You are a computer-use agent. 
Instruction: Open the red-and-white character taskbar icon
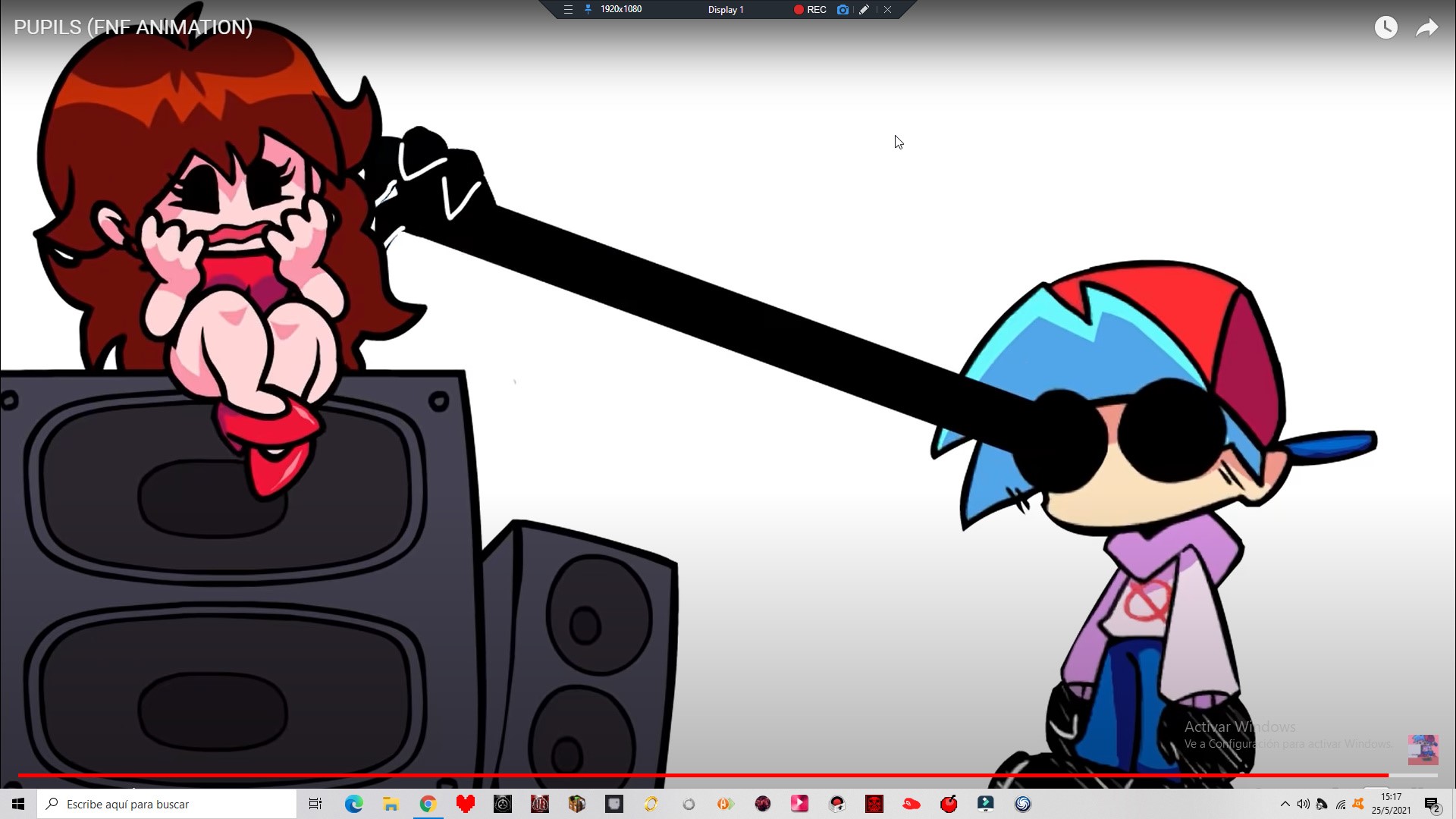pos(837,804)
